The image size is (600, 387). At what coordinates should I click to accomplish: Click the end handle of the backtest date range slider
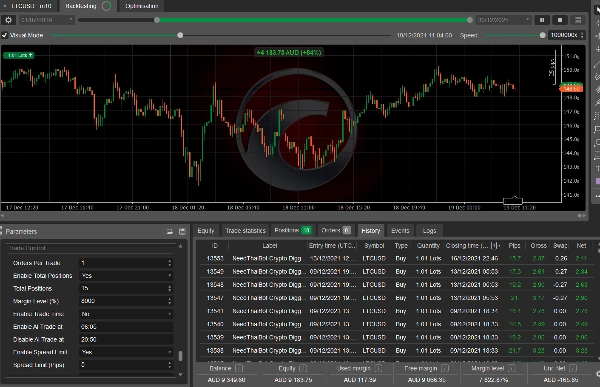pos(470,20)
